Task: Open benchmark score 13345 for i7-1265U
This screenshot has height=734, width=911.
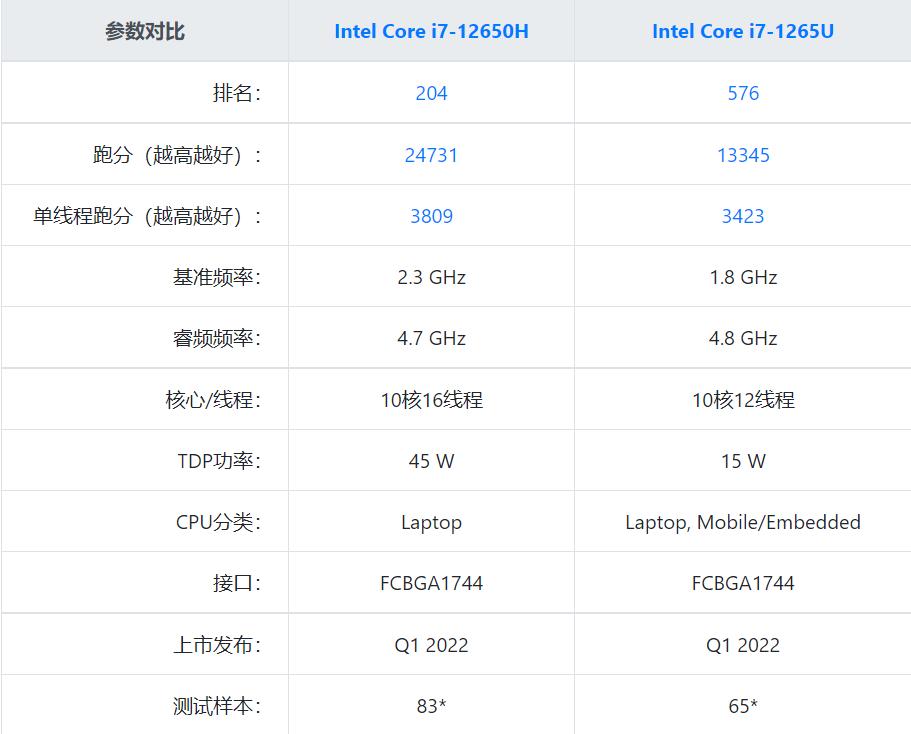Action: [743, 155]
